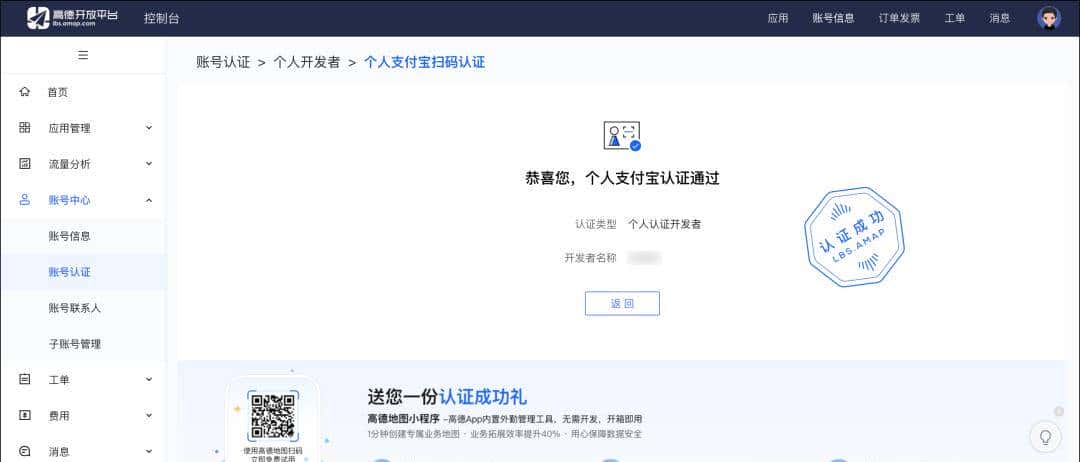Click the sidebar 消息 chat icon
The height and width of the screenshot is (462, 1080).
point(25,451)
